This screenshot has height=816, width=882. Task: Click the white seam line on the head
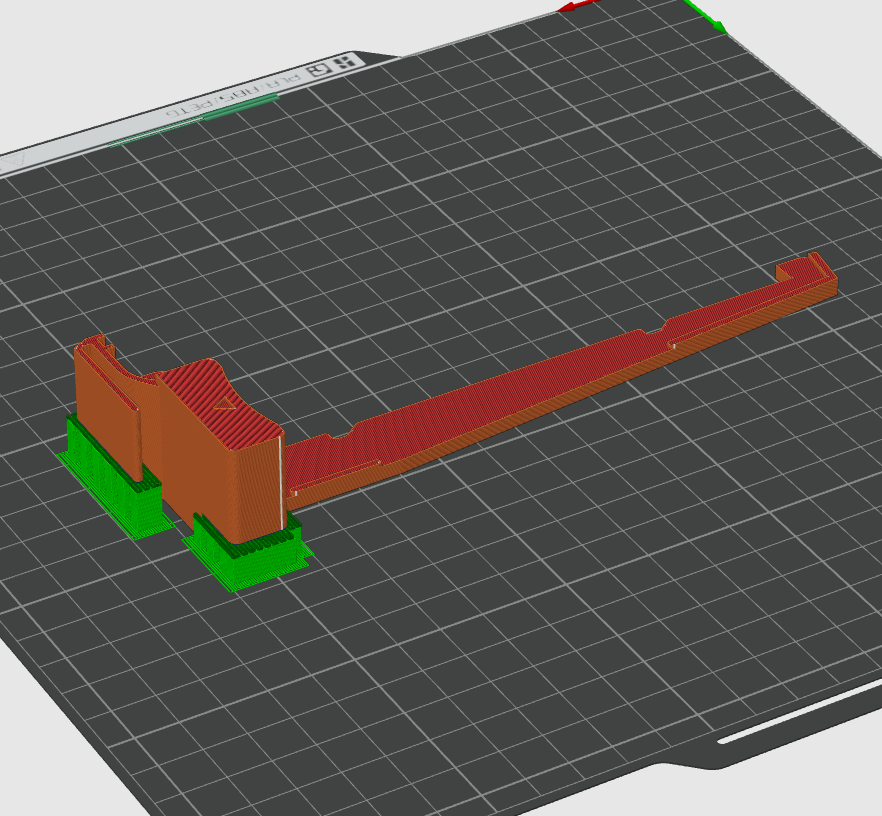pos(281,483)
